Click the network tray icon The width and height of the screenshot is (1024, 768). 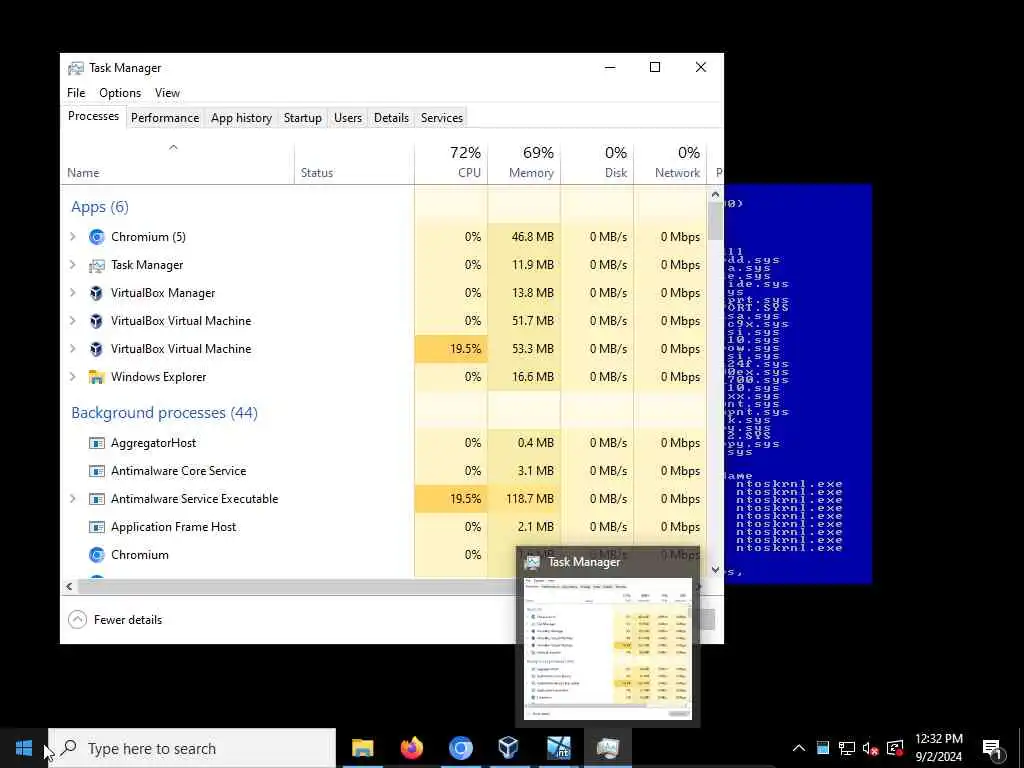846,748
